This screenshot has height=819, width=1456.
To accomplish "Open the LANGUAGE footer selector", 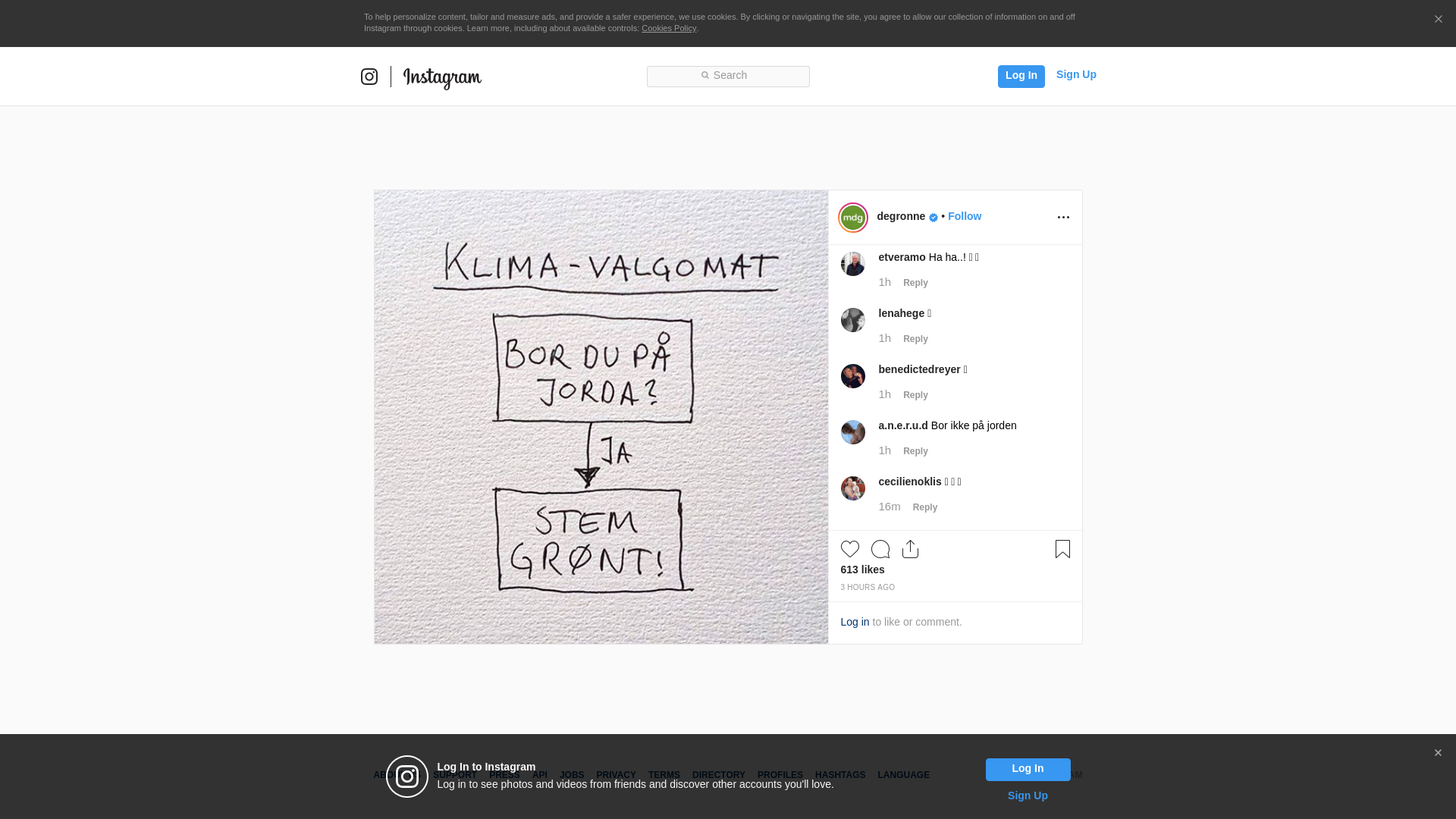I will pyautogui.click(x=903, y=775).
